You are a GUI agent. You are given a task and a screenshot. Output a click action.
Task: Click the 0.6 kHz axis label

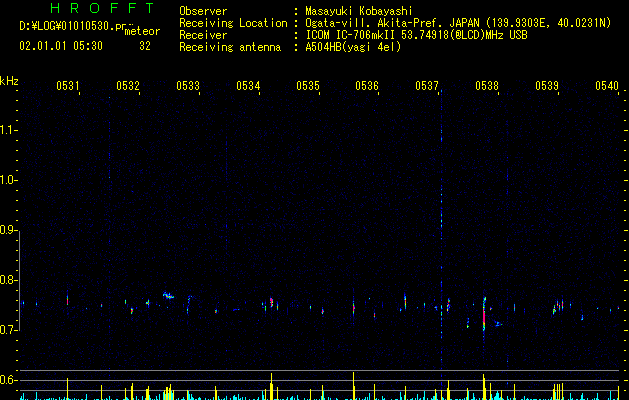(8, 380)
